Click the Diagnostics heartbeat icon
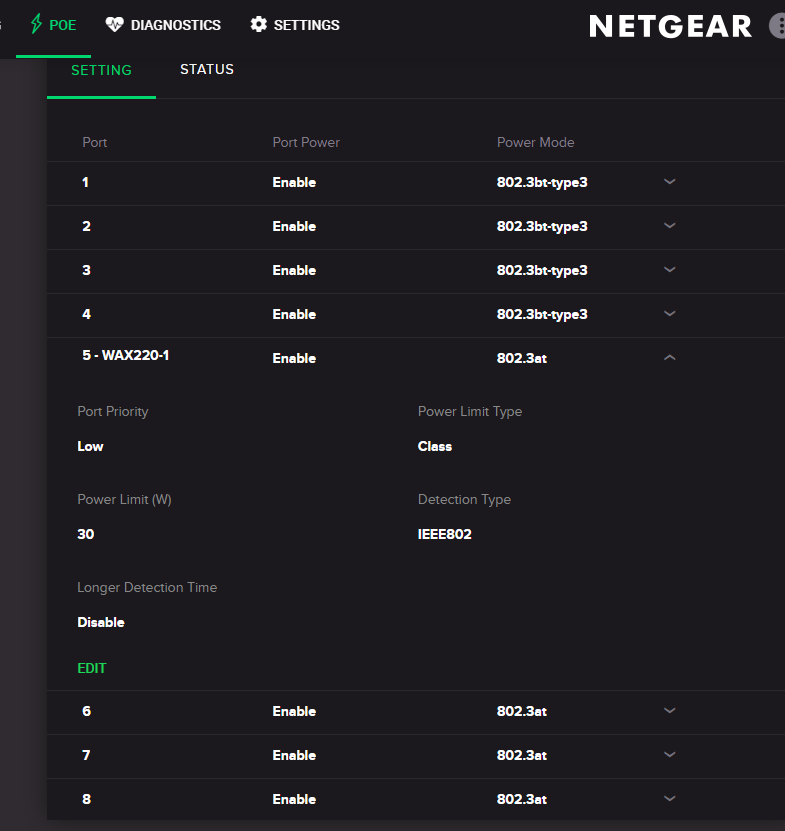Viewport: 785px width, 831px height. click(114, 24)
